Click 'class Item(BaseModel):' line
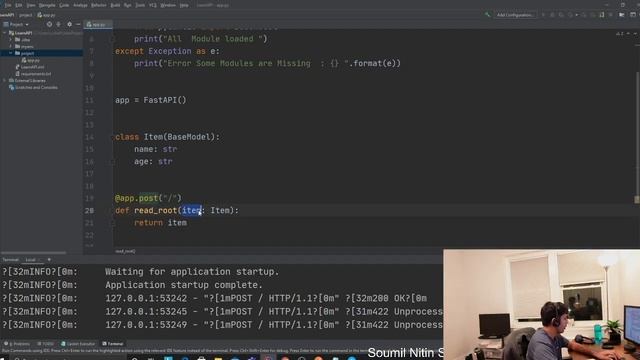This screenshot has width=640, height=360. (167, 137)
